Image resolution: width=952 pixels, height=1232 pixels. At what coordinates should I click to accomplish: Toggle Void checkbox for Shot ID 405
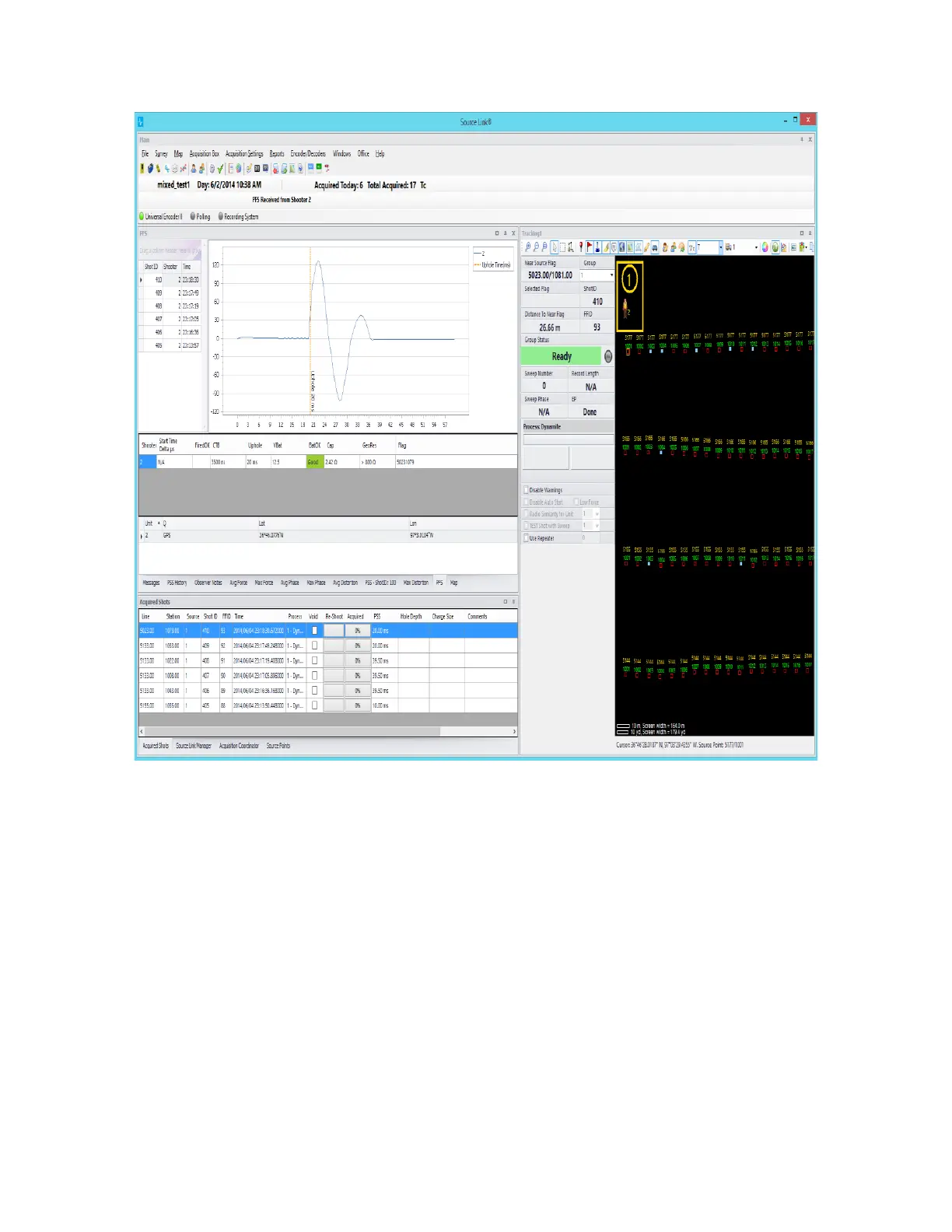click(314, 705)
